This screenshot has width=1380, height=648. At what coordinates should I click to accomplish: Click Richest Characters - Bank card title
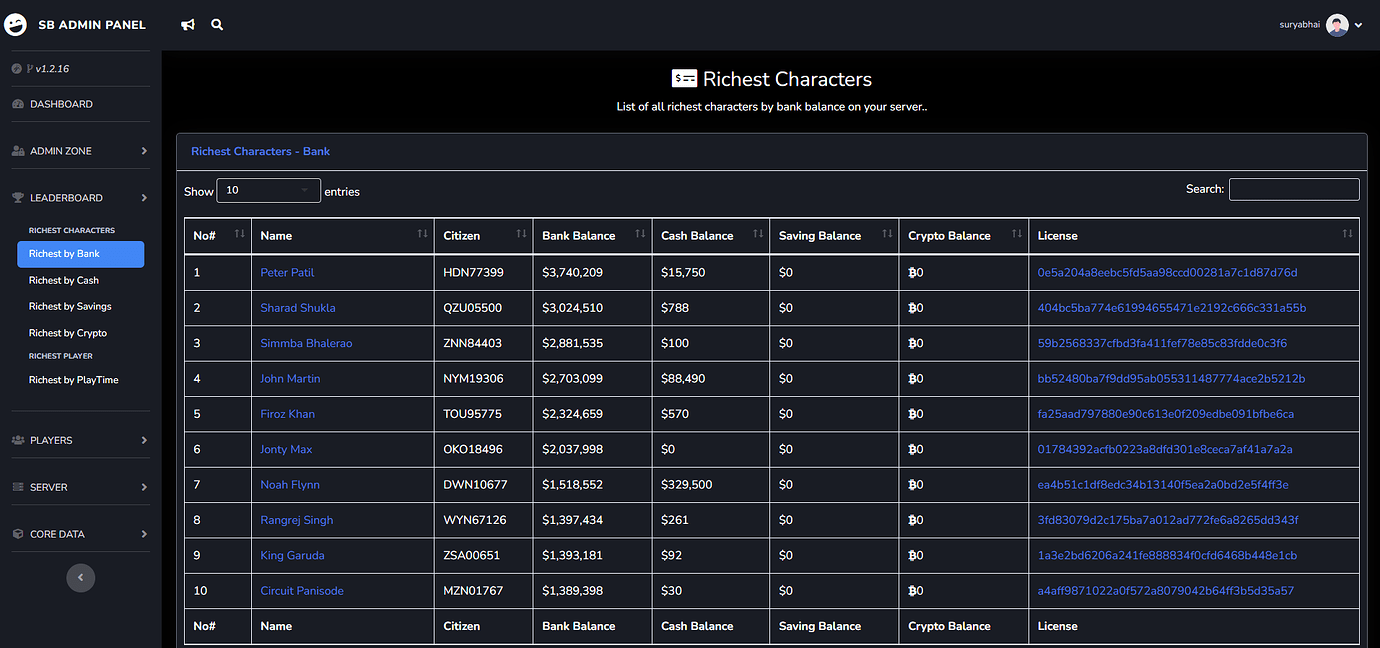[x=260, y=152]
